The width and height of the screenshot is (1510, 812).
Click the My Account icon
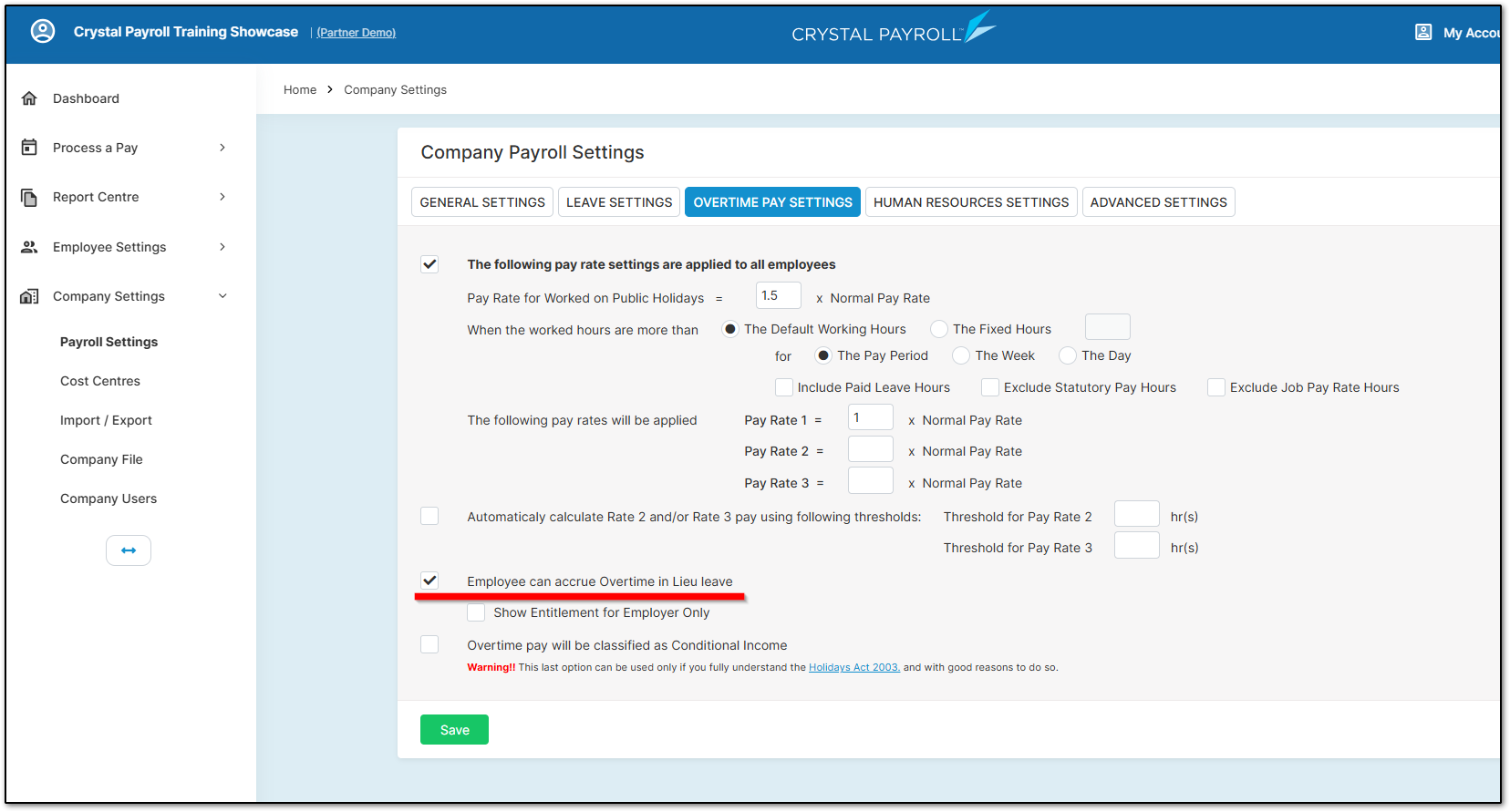(x=1423, y=32)
